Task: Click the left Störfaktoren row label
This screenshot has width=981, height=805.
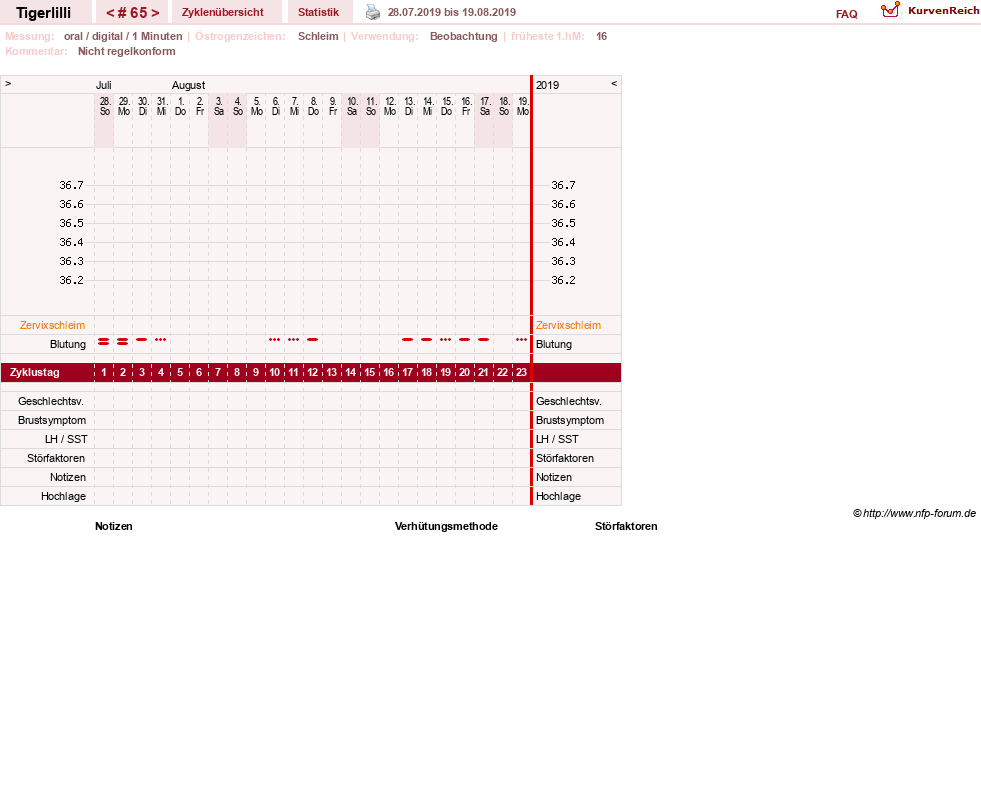Action: click(56, 458)
